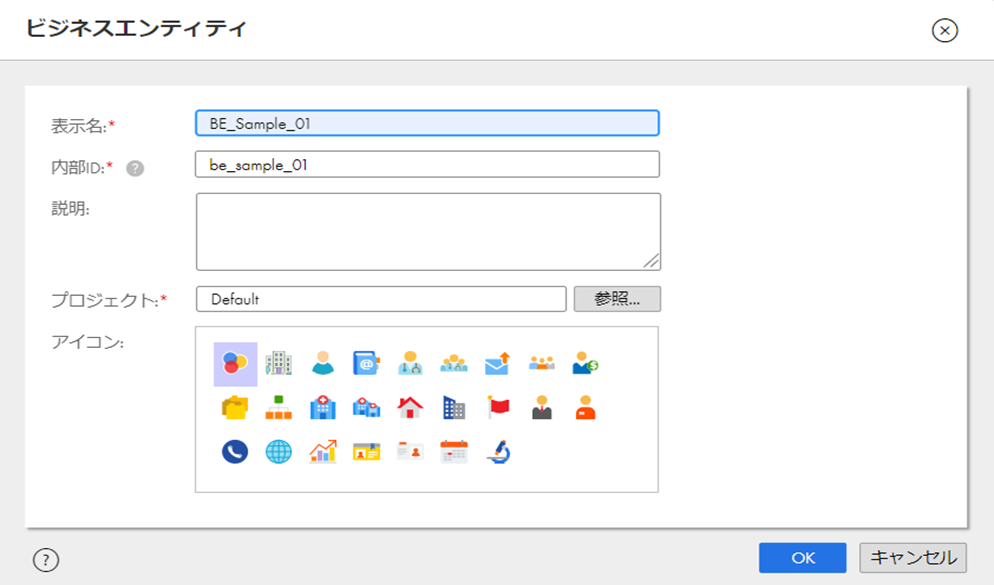The height and width of the screenshot is (585, 994).
Task: Click the help icon beside 内部ID
Action: pyautogui.click(x=135, y=168)
